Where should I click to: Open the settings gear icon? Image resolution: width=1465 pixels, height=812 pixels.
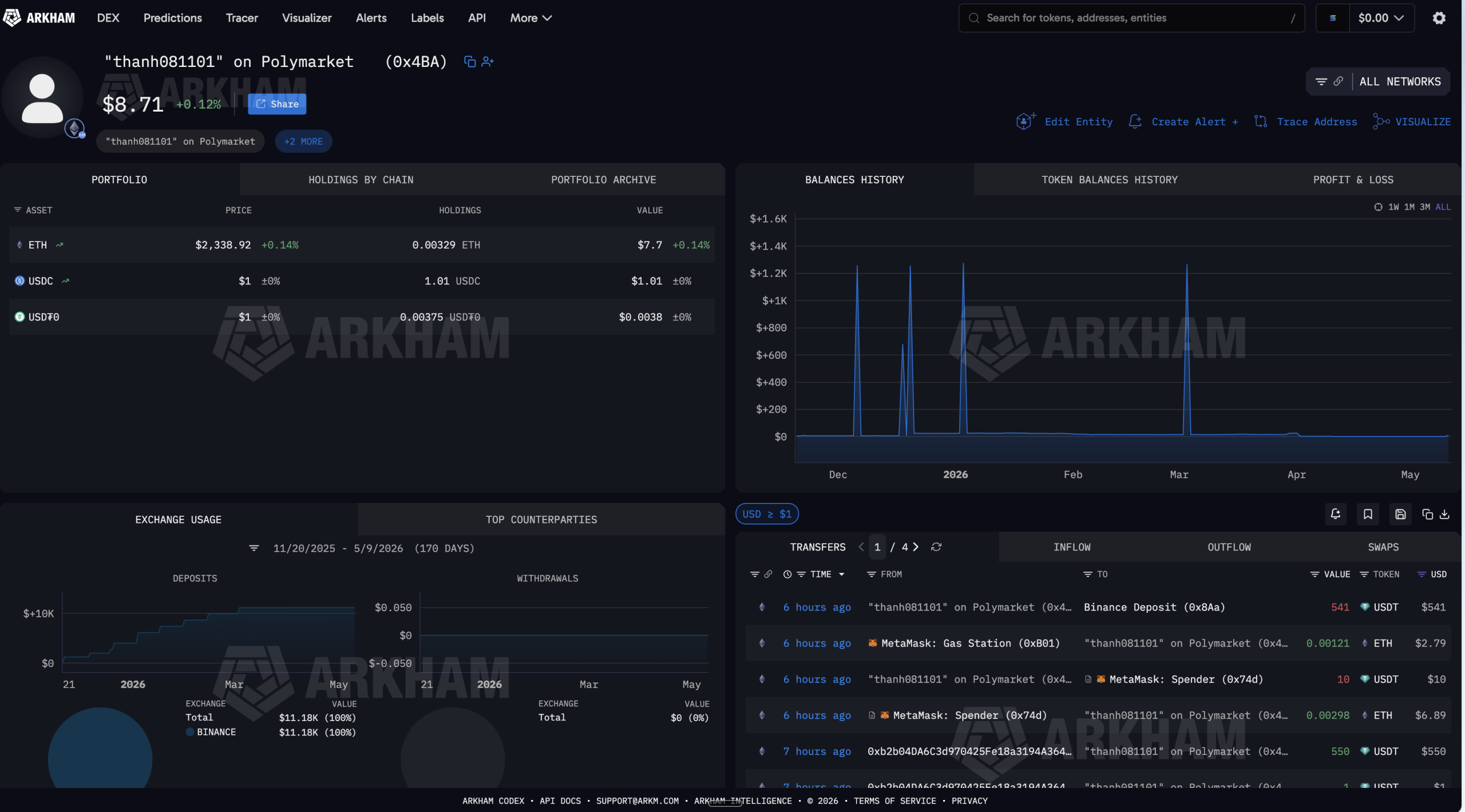pos(1439,18)
